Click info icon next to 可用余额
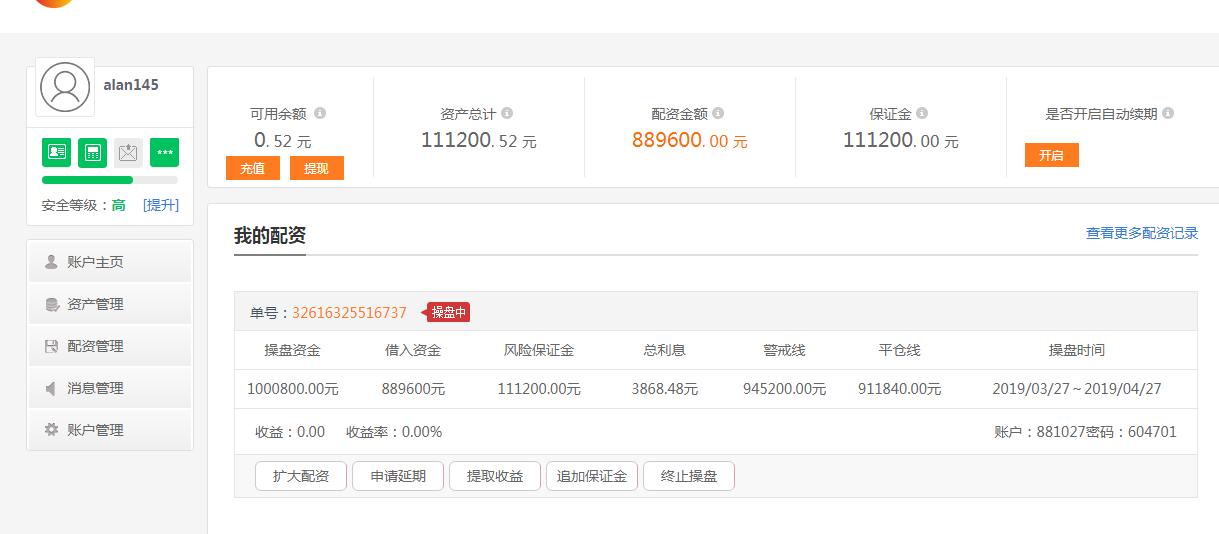 point(320,113)
